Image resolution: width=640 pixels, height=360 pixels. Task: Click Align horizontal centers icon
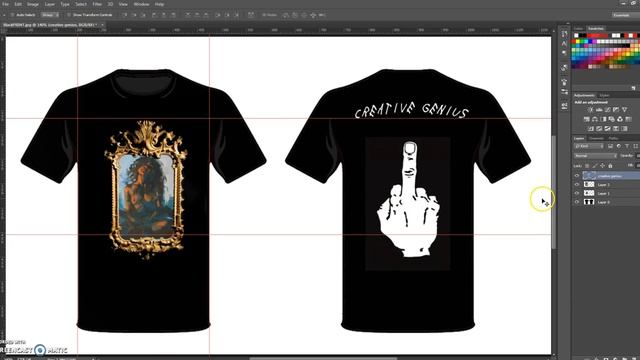163,15
